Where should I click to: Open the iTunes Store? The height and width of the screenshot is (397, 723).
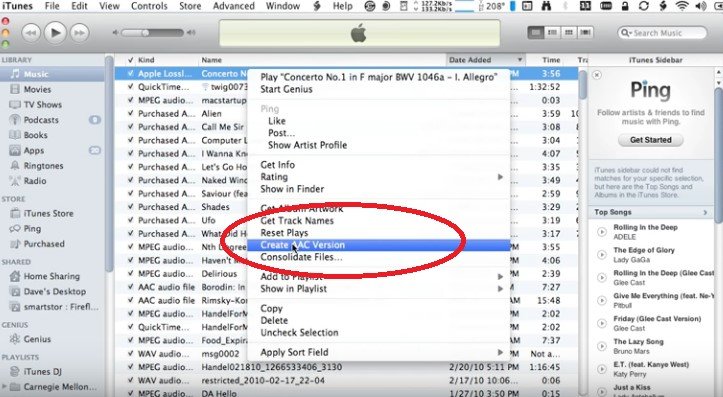[48, 213]
